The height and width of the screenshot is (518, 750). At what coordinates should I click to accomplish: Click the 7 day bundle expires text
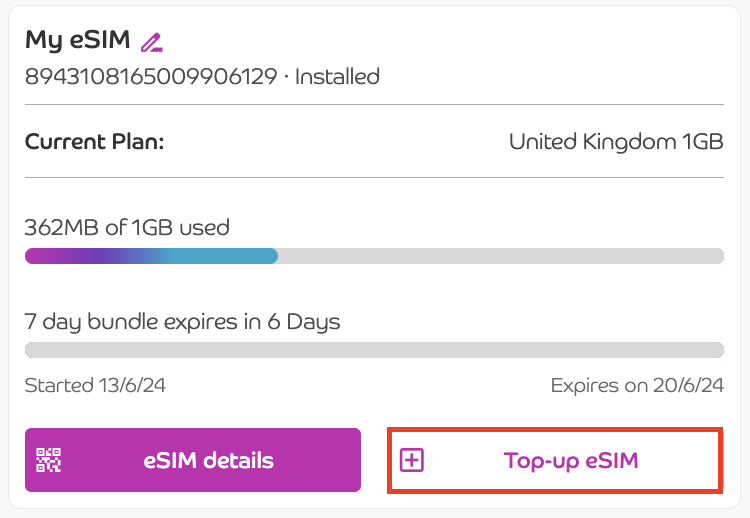182,322
